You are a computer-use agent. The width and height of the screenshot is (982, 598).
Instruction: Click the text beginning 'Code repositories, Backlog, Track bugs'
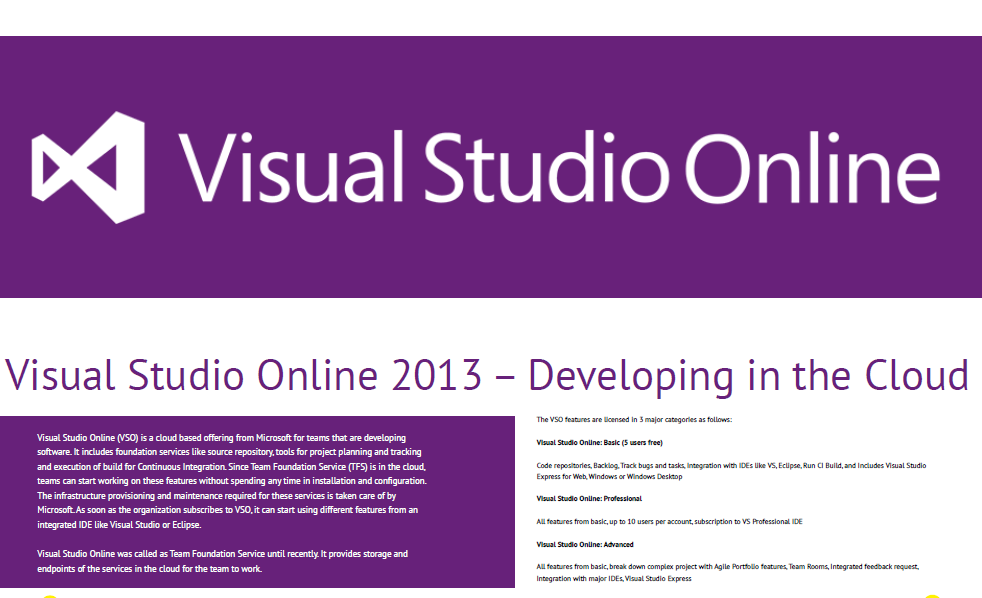click(731, 471)
